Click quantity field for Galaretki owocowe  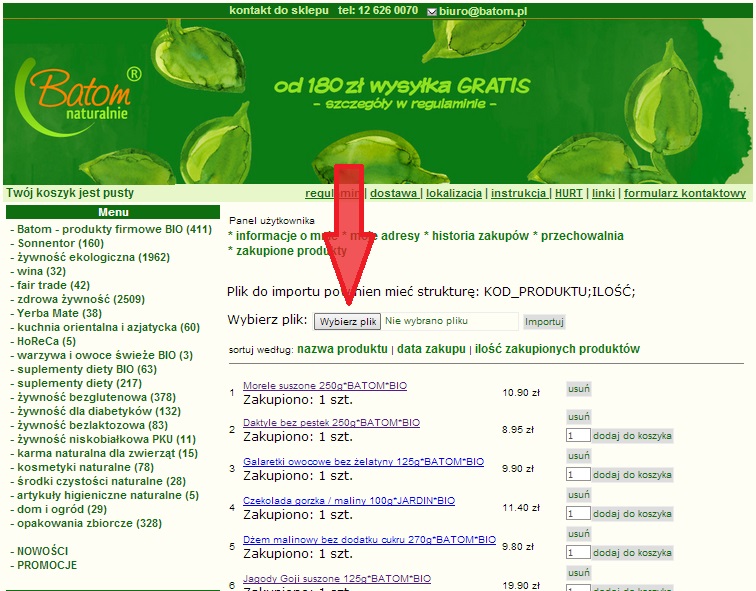click(578, 474)
